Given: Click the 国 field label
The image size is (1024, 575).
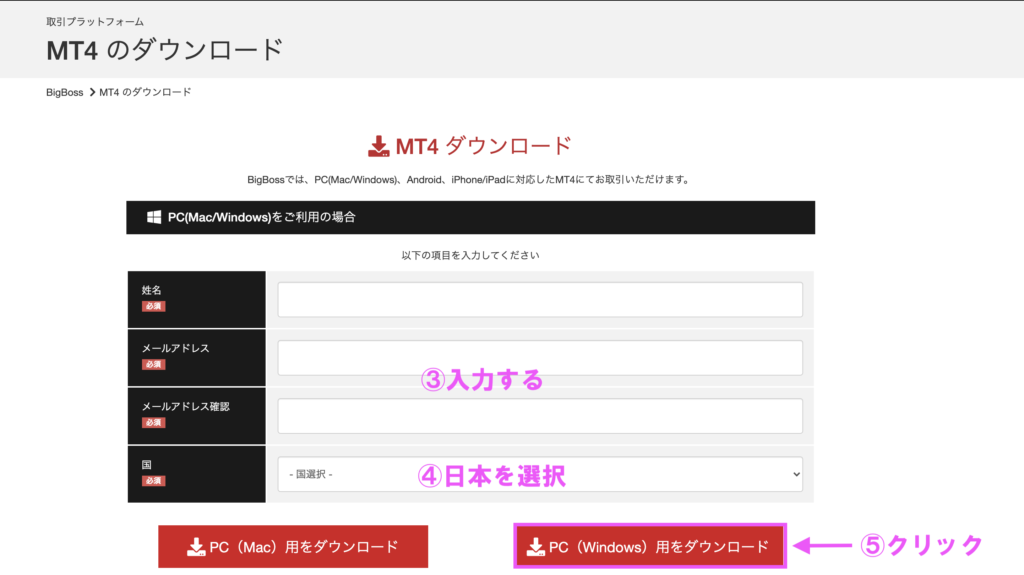Looking at the screenshot, I should [147, 465].
